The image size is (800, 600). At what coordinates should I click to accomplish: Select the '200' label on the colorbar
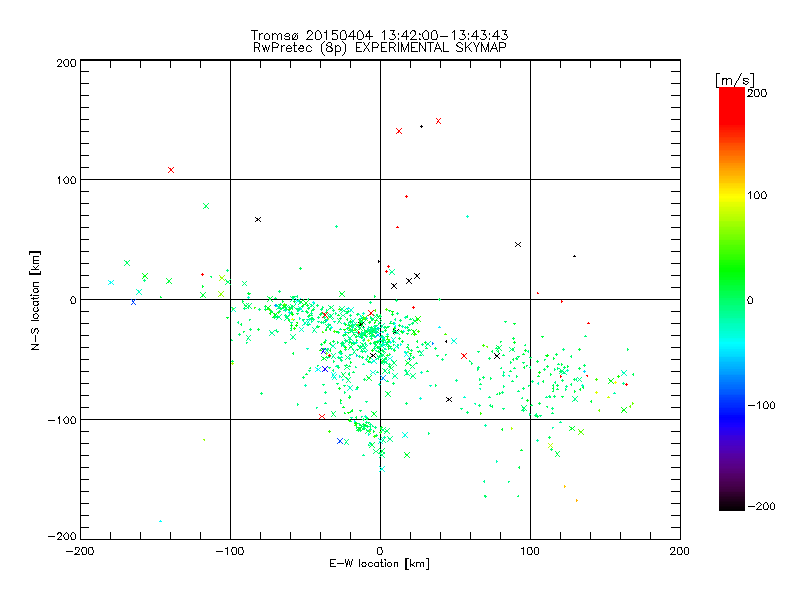click(757, 93)
